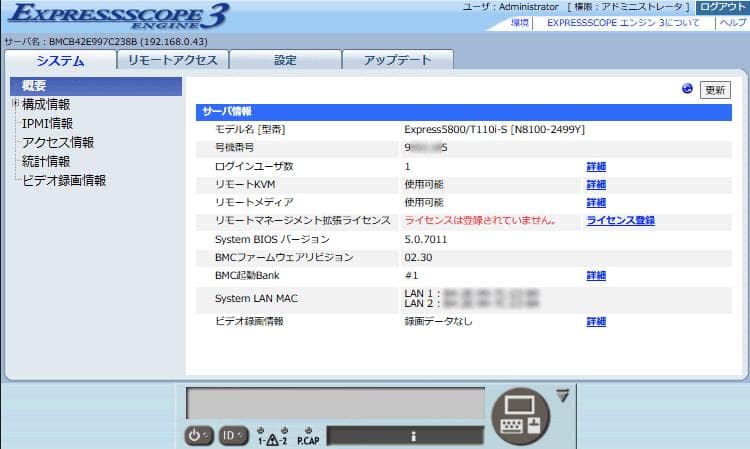The image size is (750, 449).
Task: Click the ID lamp button
Action: tap(233, 435)
